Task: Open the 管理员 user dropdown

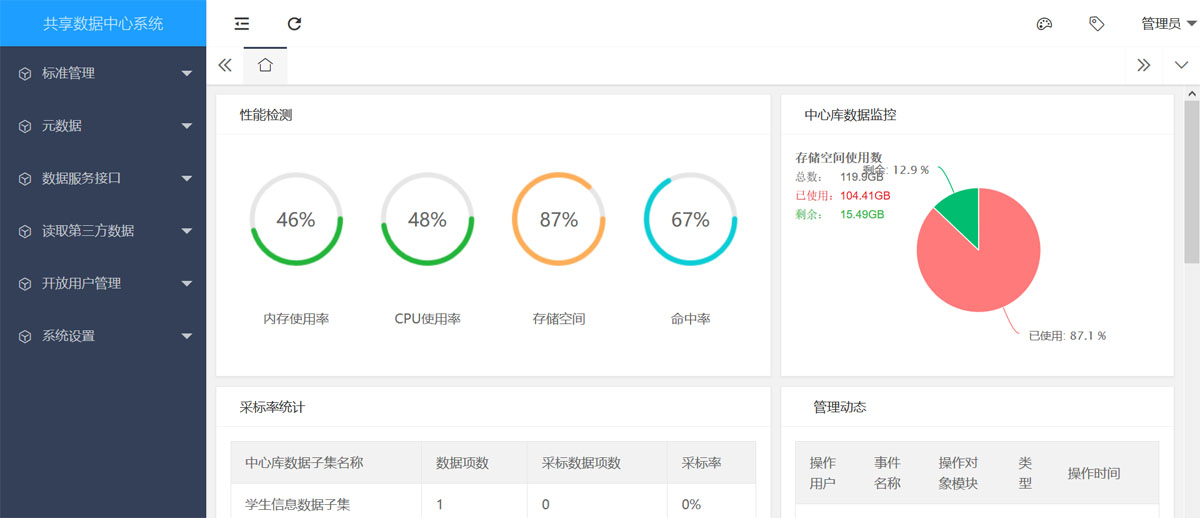Action: tap(1166, 24)
